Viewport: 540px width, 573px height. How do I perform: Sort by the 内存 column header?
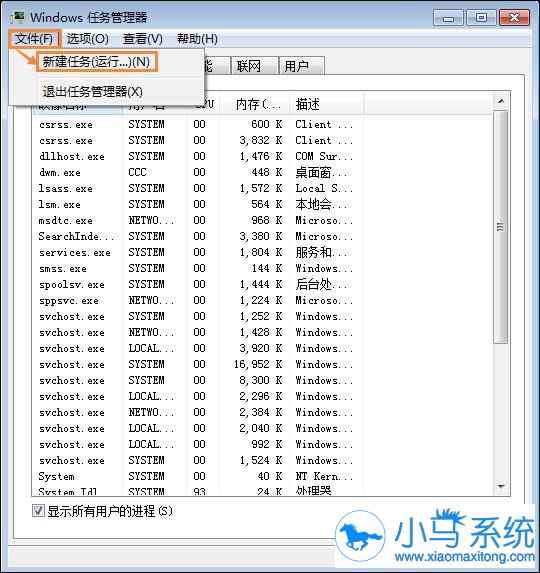coord(255,105)
